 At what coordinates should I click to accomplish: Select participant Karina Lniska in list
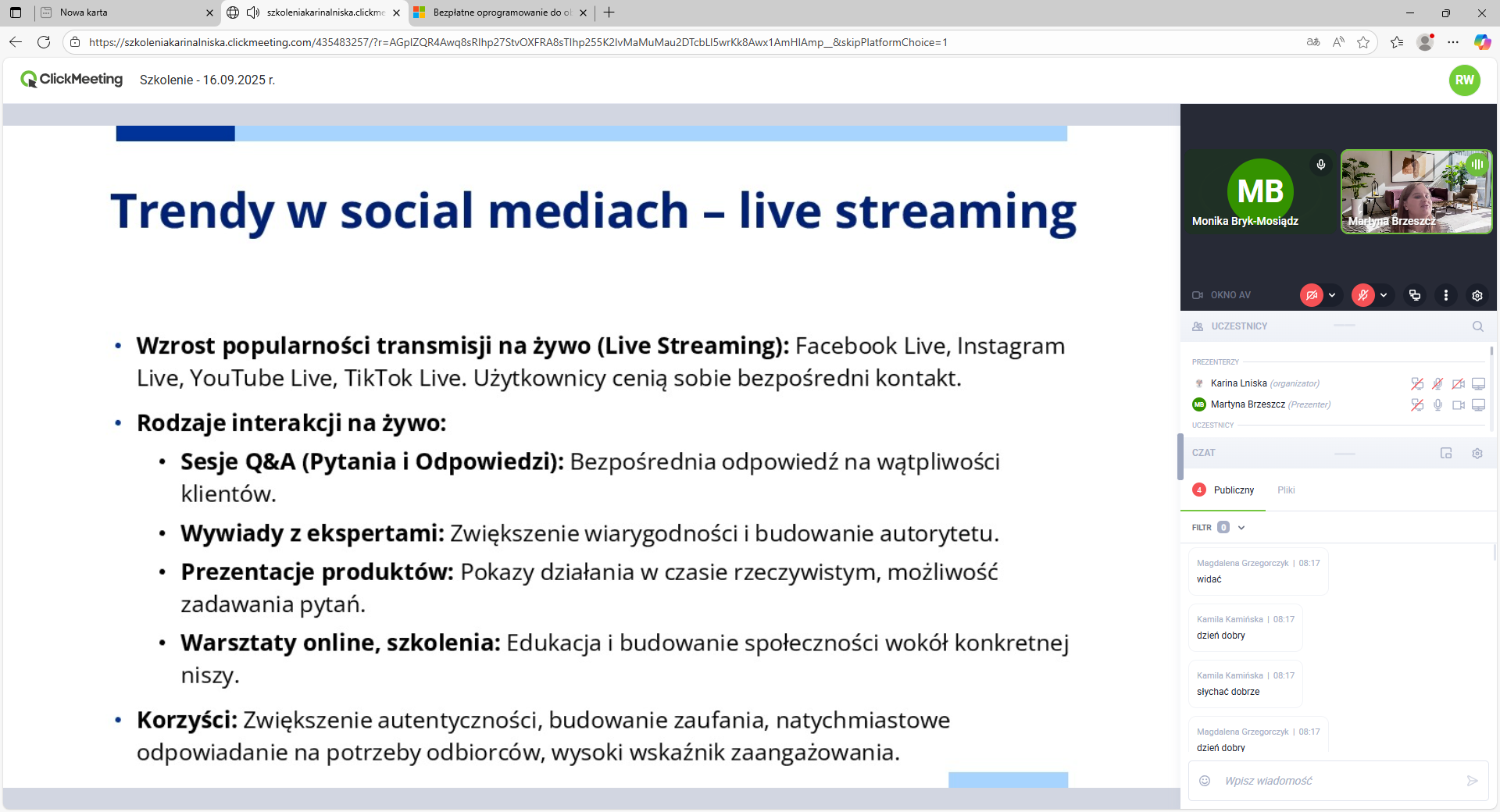[1264, 383]
